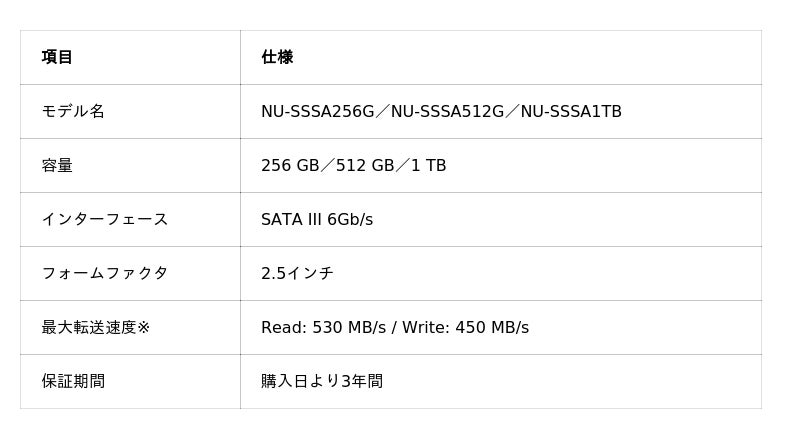Image resolution: width=800 pixels, height=439 pixels.
Task: Select the フォームファクタ row label
Action: [105, 273]
